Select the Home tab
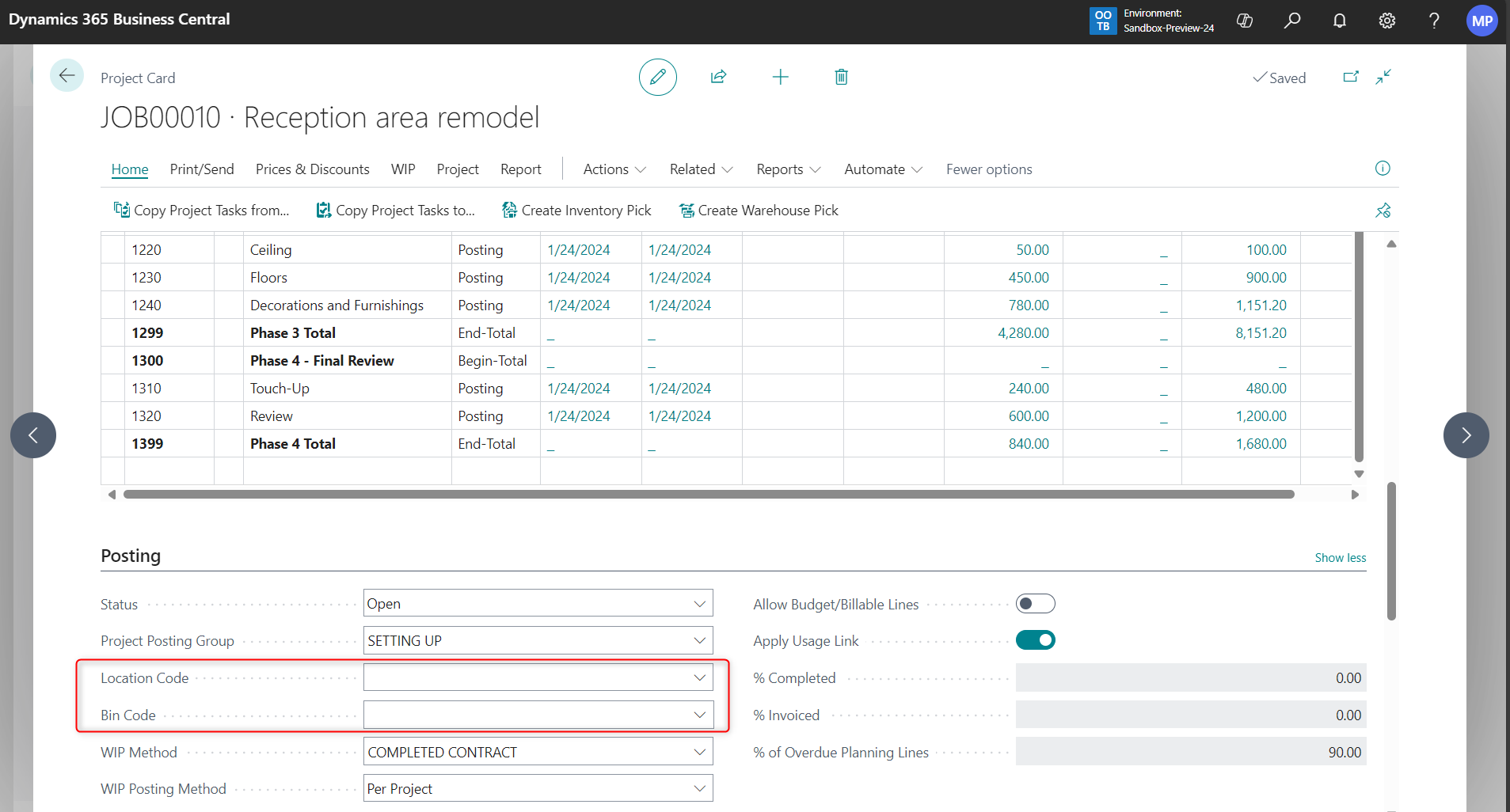The width and height of the screenshot is (1510, 812). [x=130, y=169]
